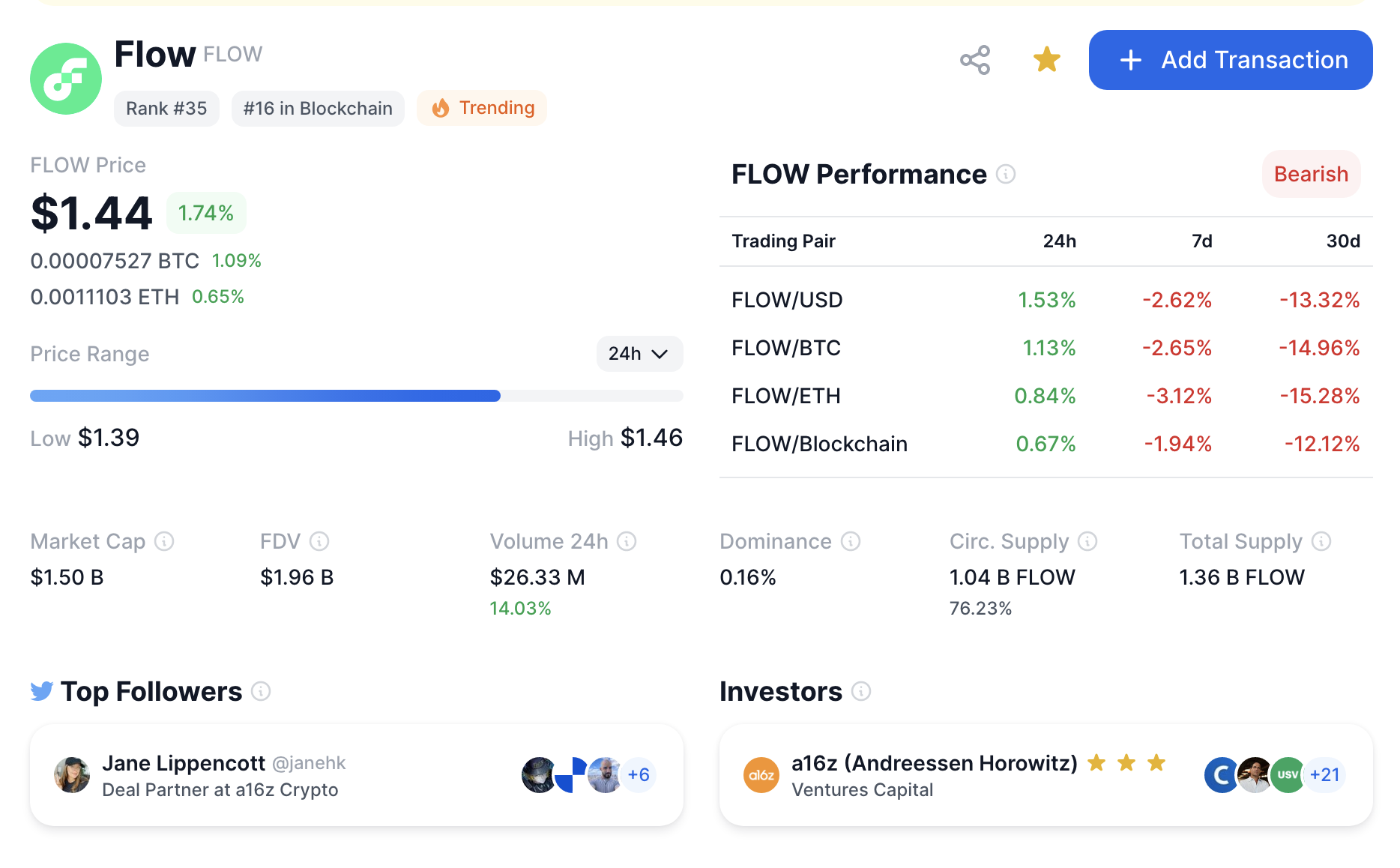Show Volume 24h info icon

(x=627, y=541)
